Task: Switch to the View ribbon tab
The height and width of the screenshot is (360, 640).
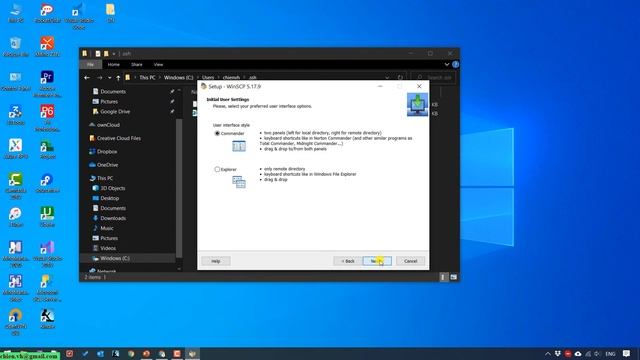Action: pos(158,64)
